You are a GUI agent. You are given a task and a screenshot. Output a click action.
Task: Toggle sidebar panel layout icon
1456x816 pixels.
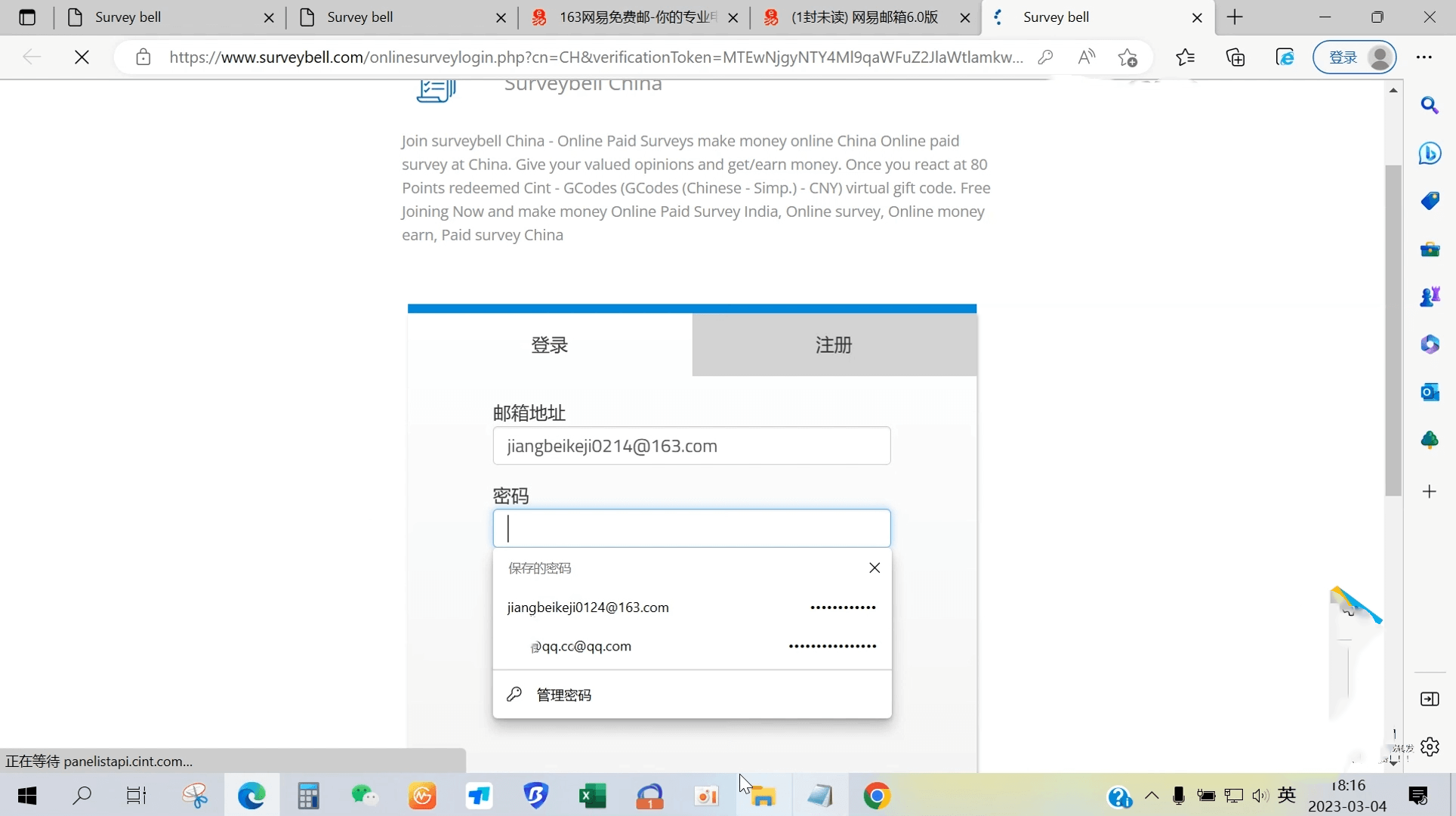(1430, 699)
